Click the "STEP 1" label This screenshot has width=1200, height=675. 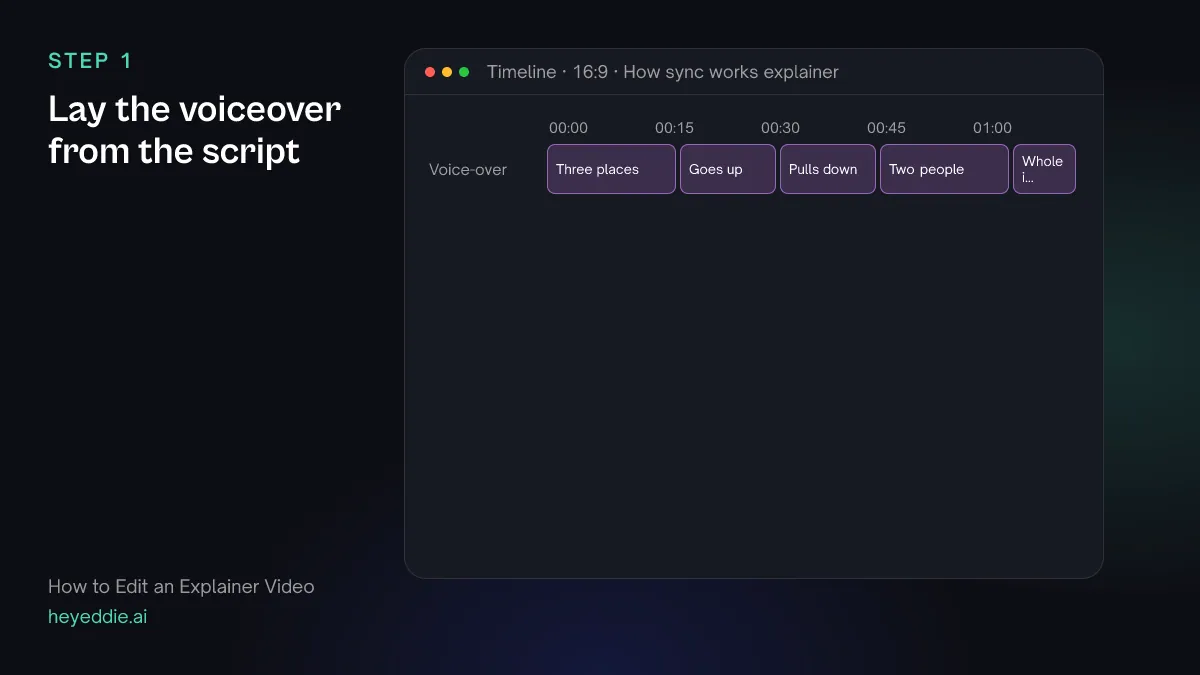click(x=90, y=61)
